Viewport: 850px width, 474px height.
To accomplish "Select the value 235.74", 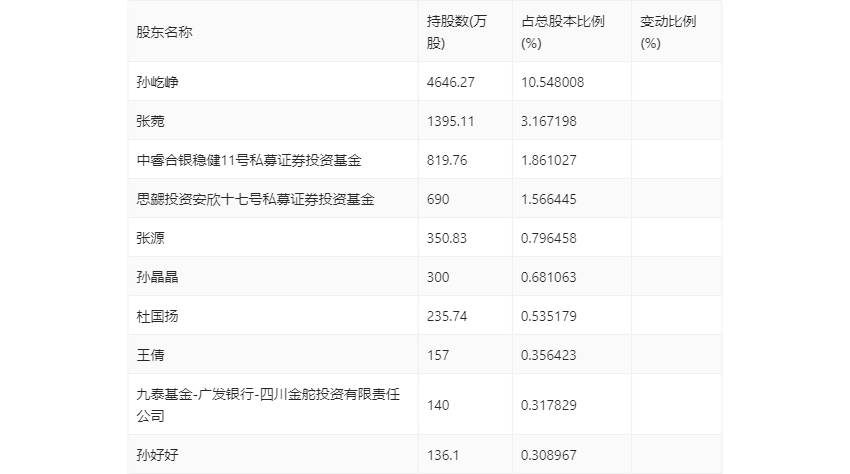I will pyautogui.click(x=447, y=316).
